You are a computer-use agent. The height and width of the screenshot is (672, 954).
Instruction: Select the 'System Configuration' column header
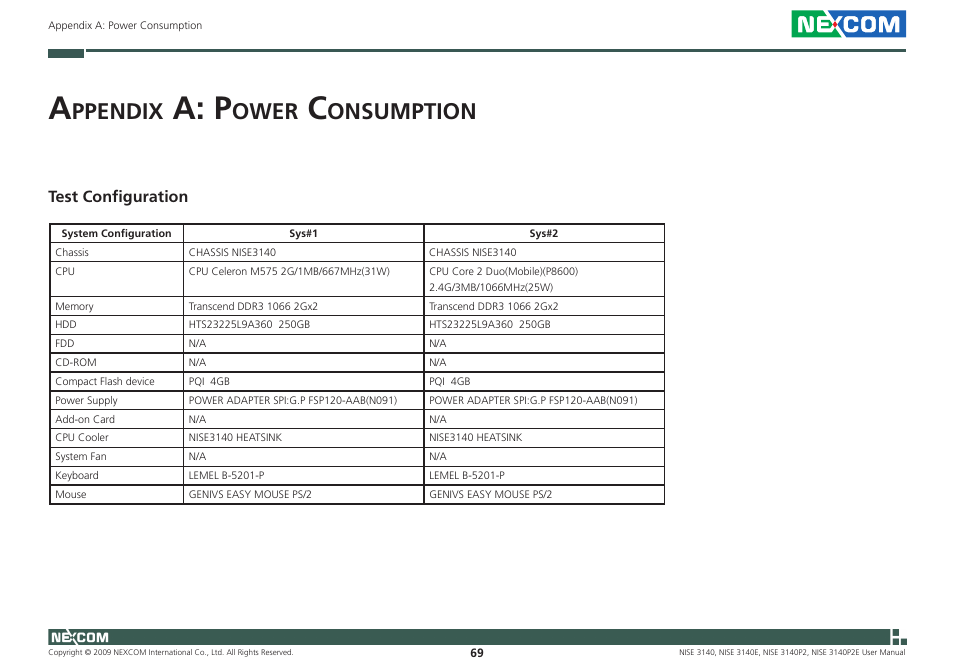[x=116, y=234]
